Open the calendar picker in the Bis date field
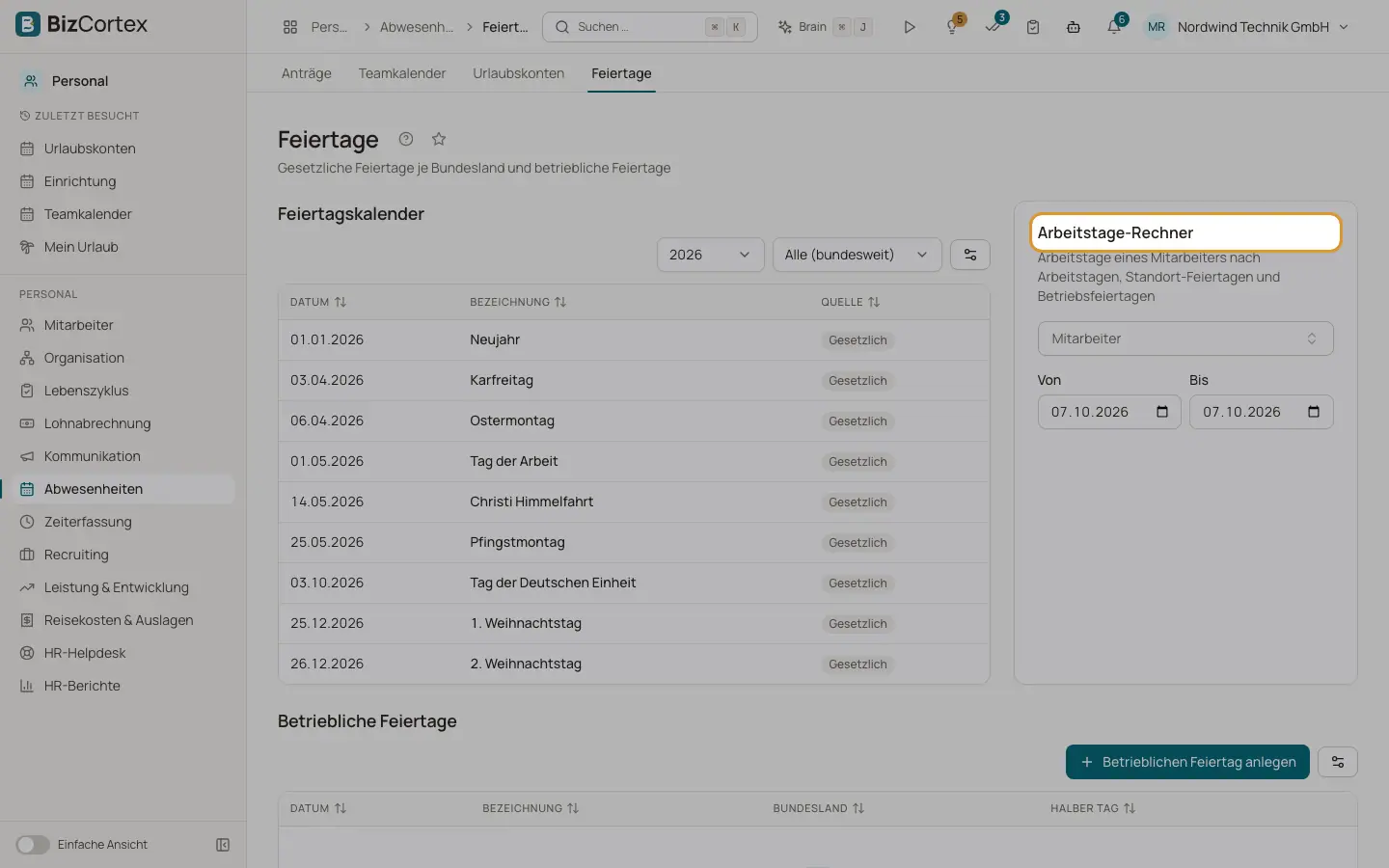This screenshot has width=1389, height=868. pos(1314,412)
